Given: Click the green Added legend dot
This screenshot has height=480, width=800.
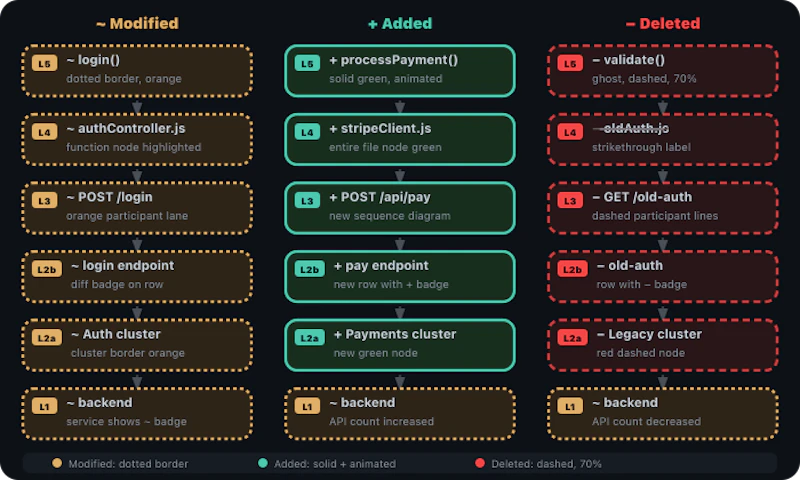Looking at the screenshot, I should click(263, 463).
